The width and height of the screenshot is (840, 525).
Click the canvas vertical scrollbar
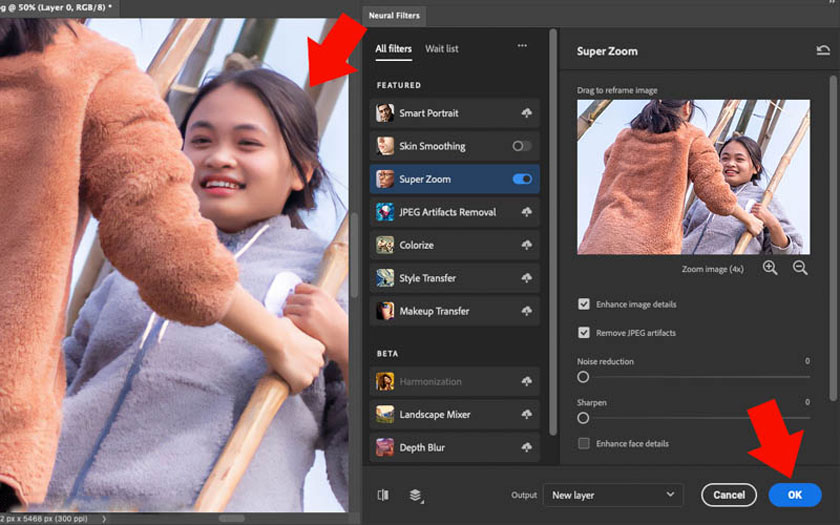pos(354,255)
